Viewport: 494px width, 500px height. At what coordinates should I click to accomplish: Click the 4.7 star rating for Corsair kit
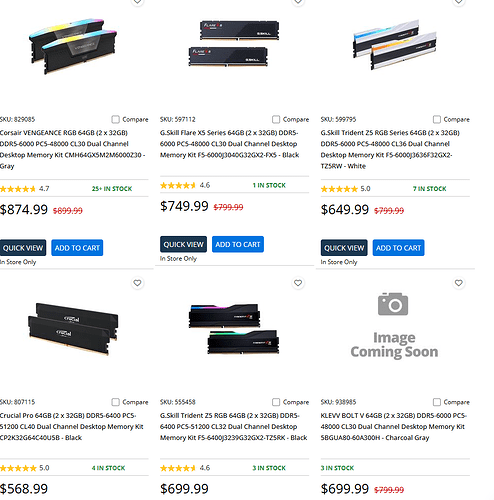[x=25, y=189]
